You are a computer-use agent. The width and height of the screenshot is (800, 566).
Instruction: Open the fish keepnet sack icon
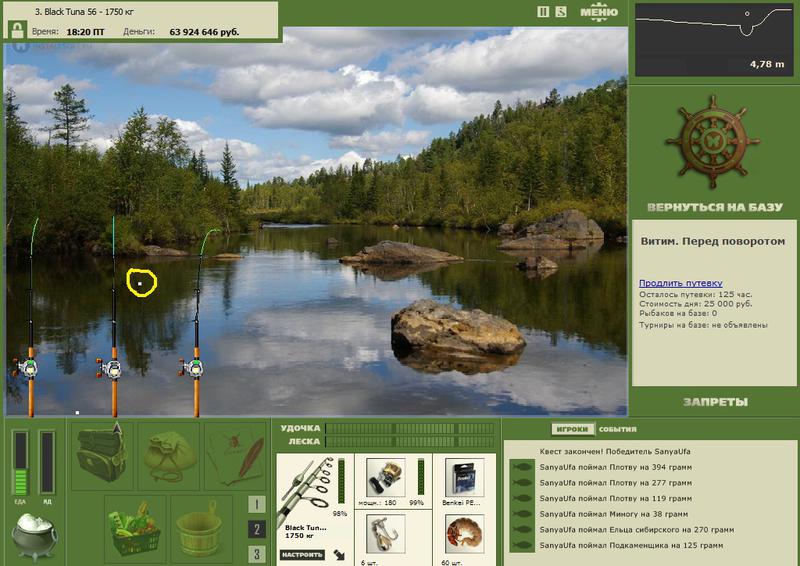coord(169,456)
